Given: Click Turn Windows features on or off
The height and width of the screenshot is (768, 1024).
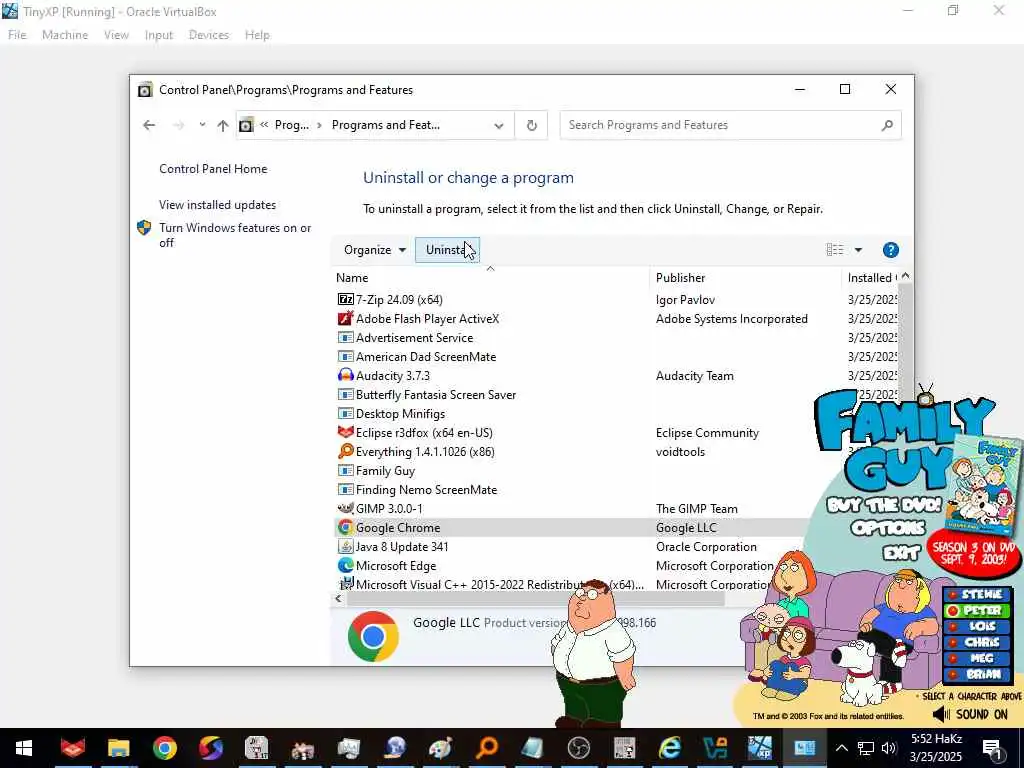Looking at the screenshot, I should 235,235.
